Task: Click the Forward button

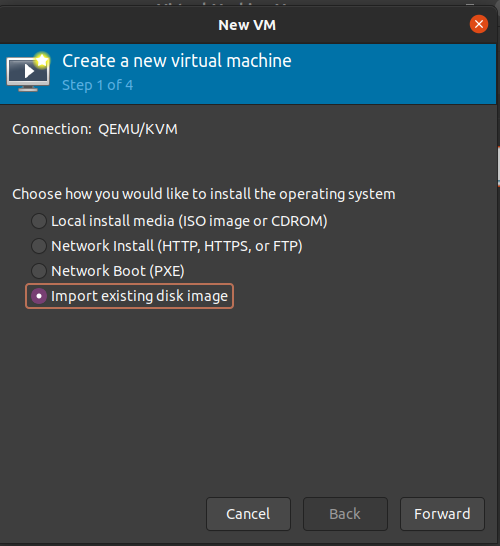Action: point(442,514)
